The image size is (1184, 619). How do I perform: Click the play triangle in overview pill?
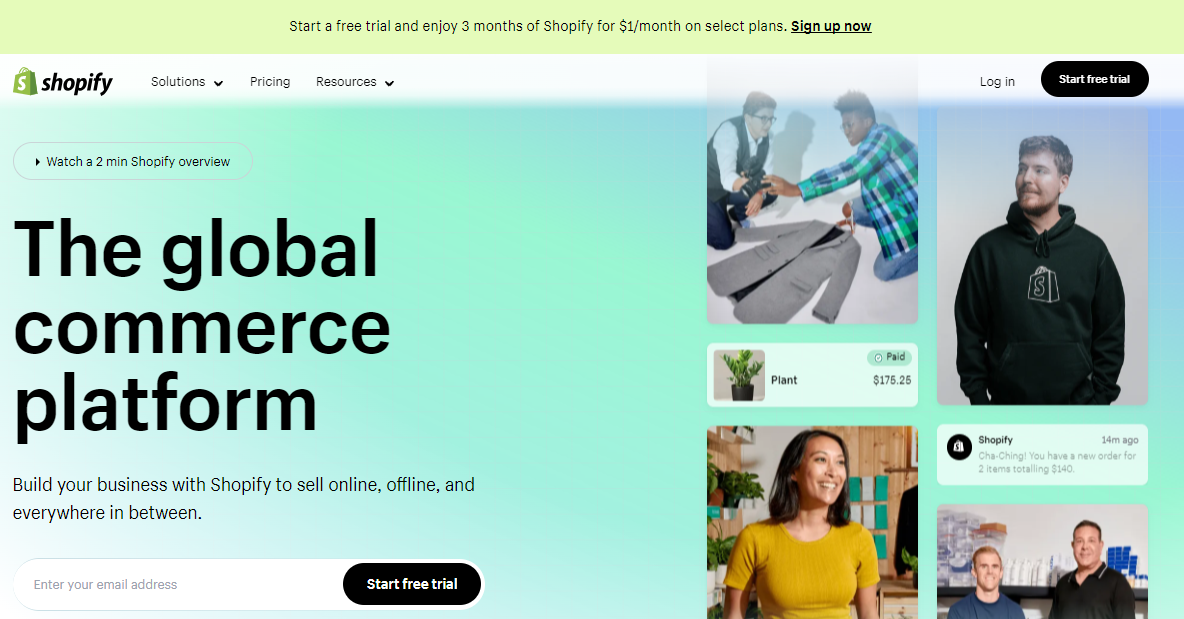click(38, 162)
